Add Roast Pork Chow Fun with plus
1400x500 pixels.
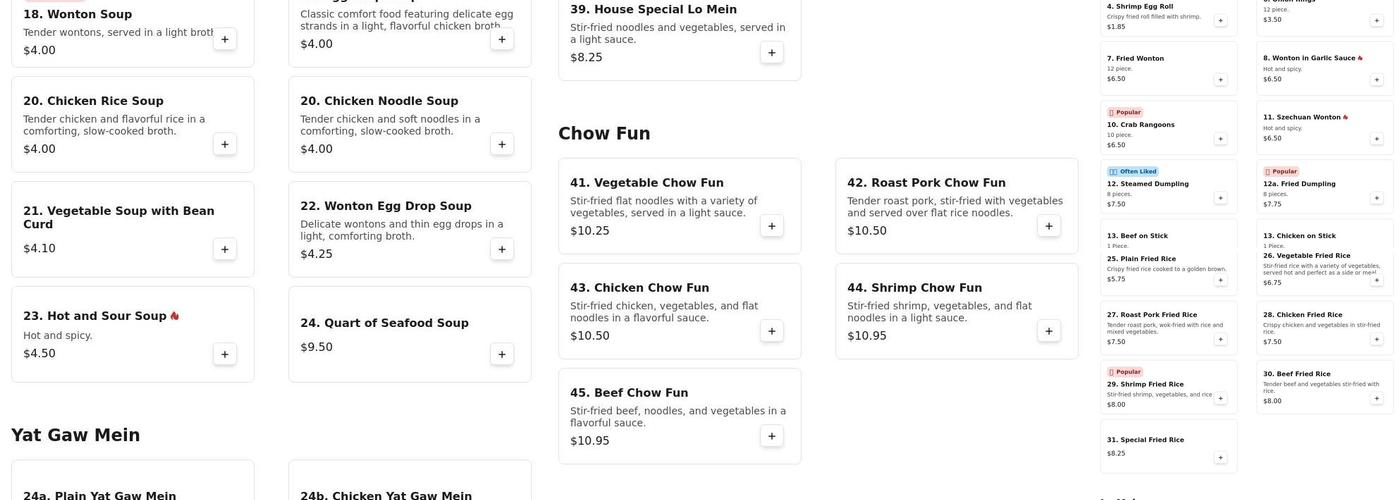(x=1049, y=226)
